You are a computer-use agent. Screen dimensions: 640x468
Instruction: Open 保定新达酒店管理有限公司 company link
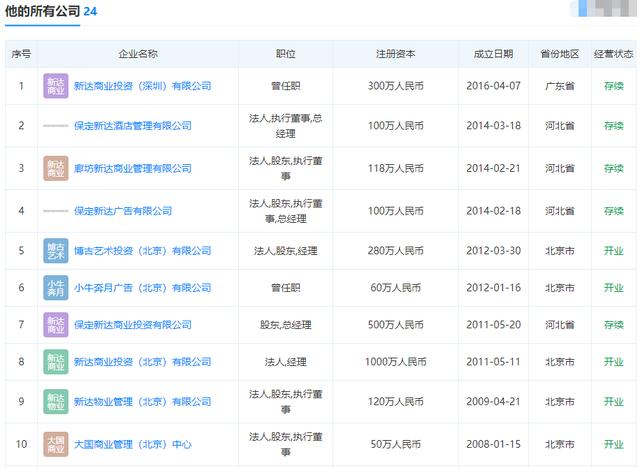coord(133,126)
